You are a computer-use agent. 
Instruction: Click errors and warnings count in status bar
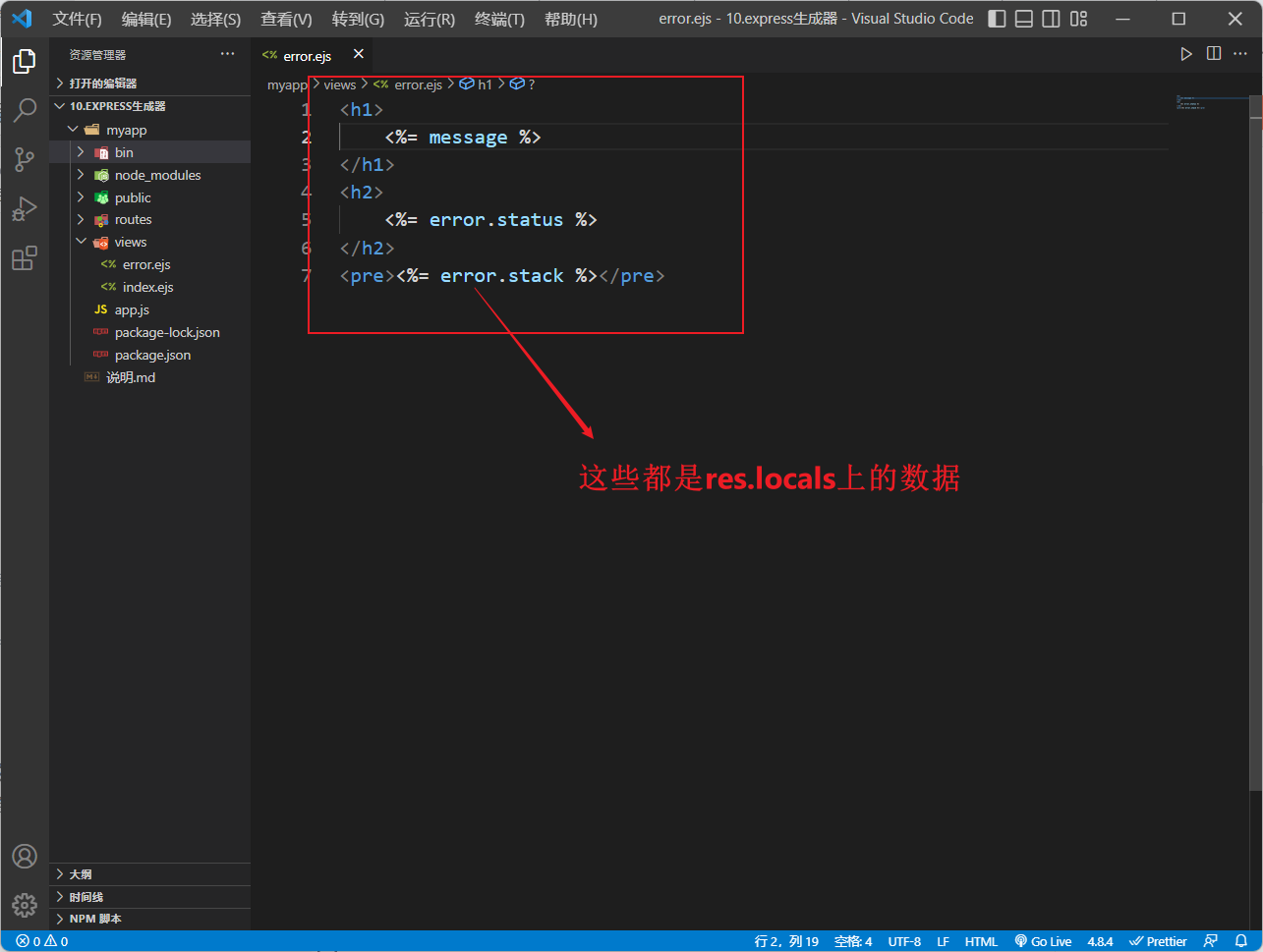coord(42,941)
